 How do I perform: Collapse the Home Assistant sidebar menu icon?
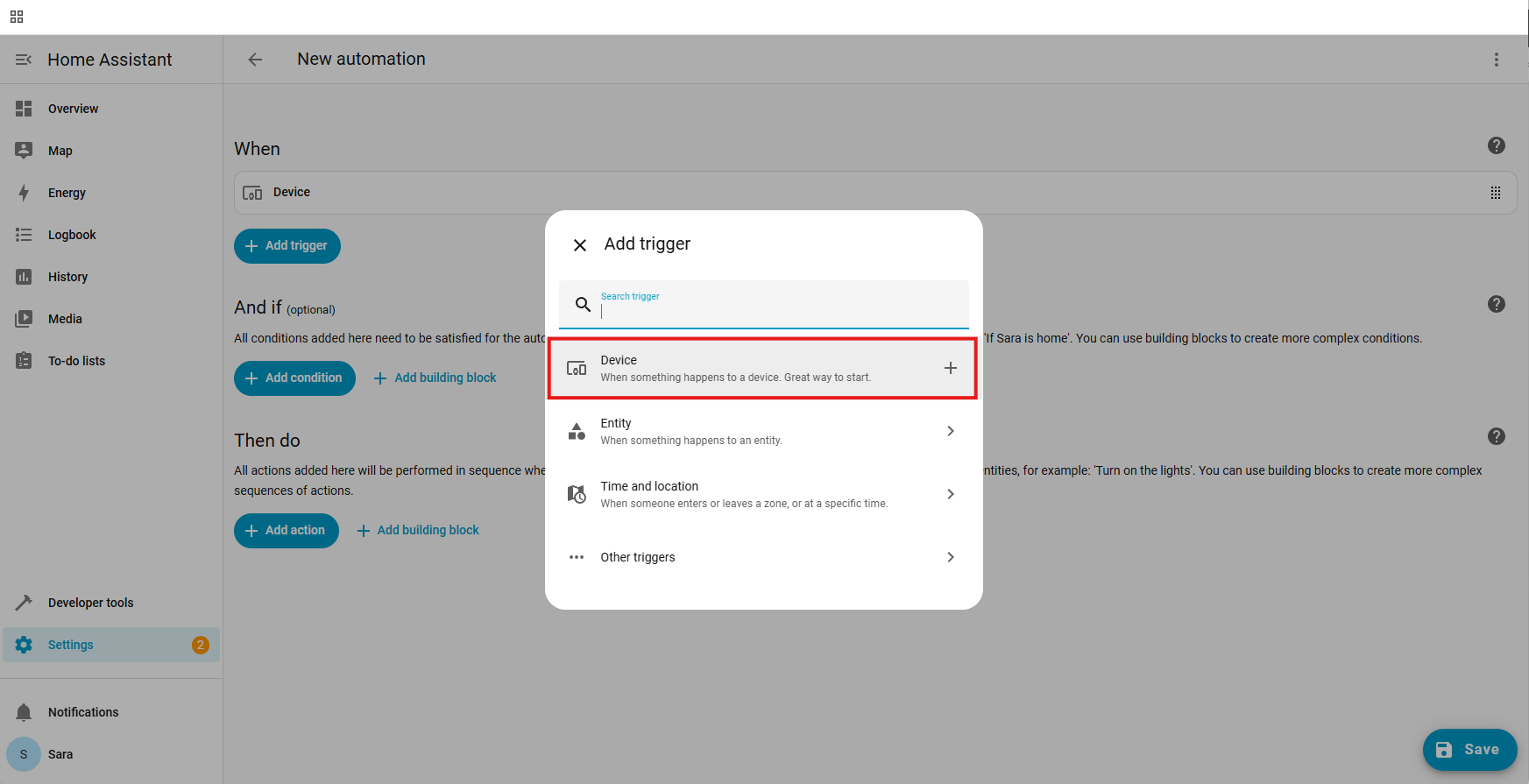click(24, 60)
